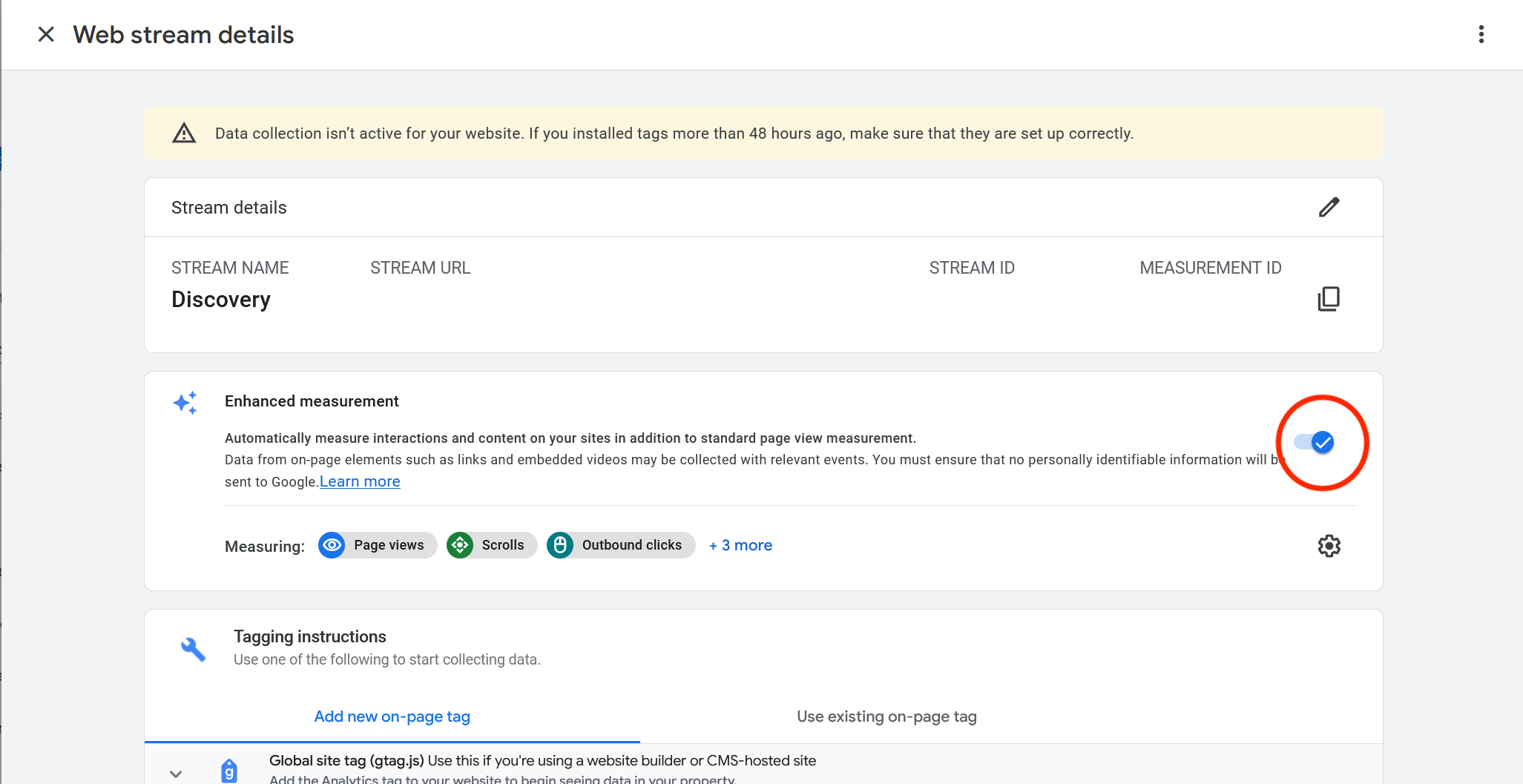The width and height of the screenshot is (1523, 784).
Task: Copy the measurement ID with copy icon
Action: pyautogui.click(x=1329, y=299)
